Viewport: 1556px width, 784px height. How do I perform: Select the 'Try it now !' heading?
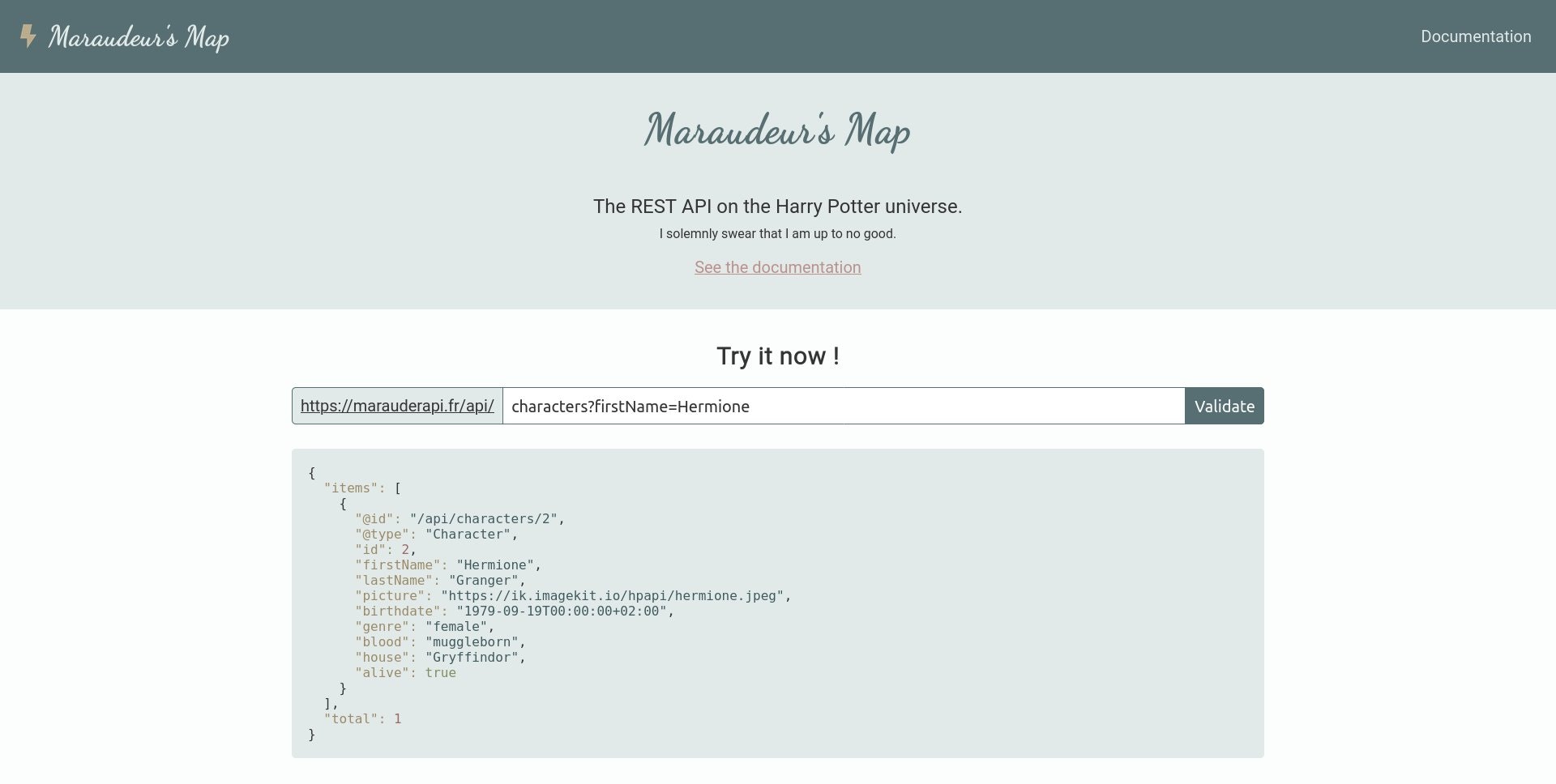point(777,356)
